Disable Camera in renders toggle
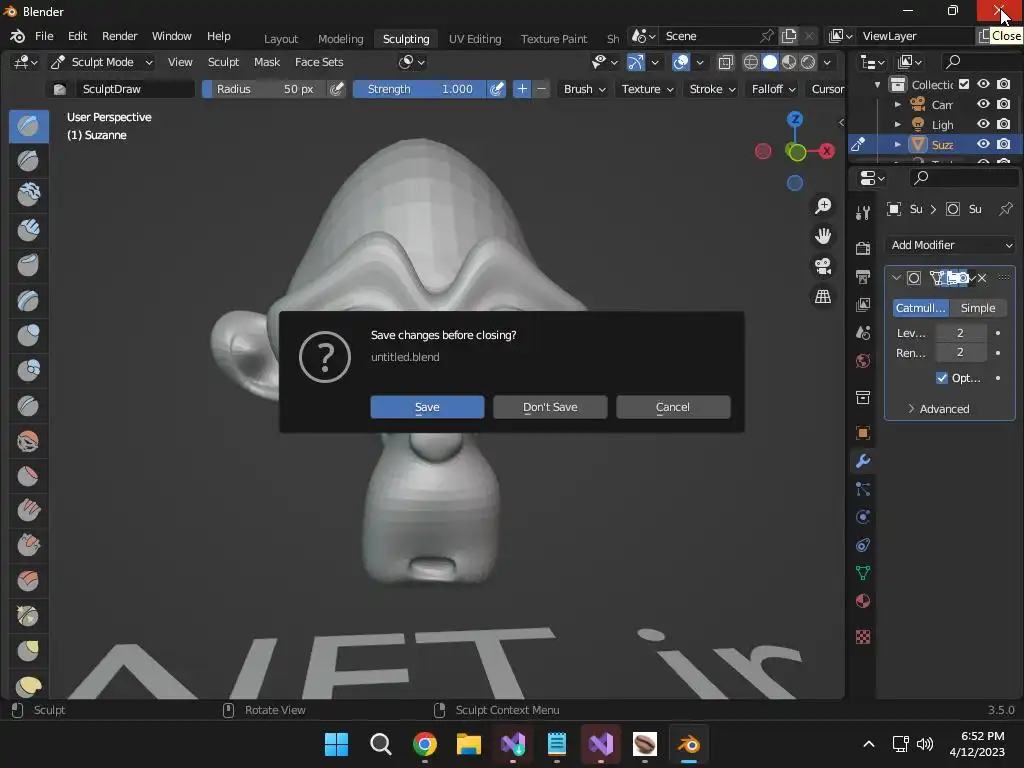The image size is (1024, 768). pos(1004,104)
